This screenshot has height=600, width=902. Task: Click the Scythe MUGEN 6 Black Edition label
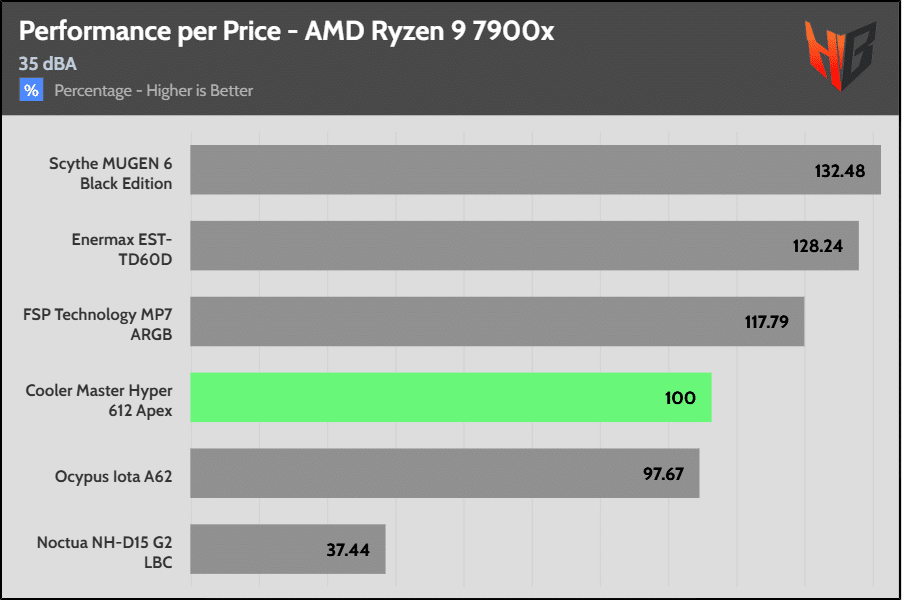[x=110, y=173]
